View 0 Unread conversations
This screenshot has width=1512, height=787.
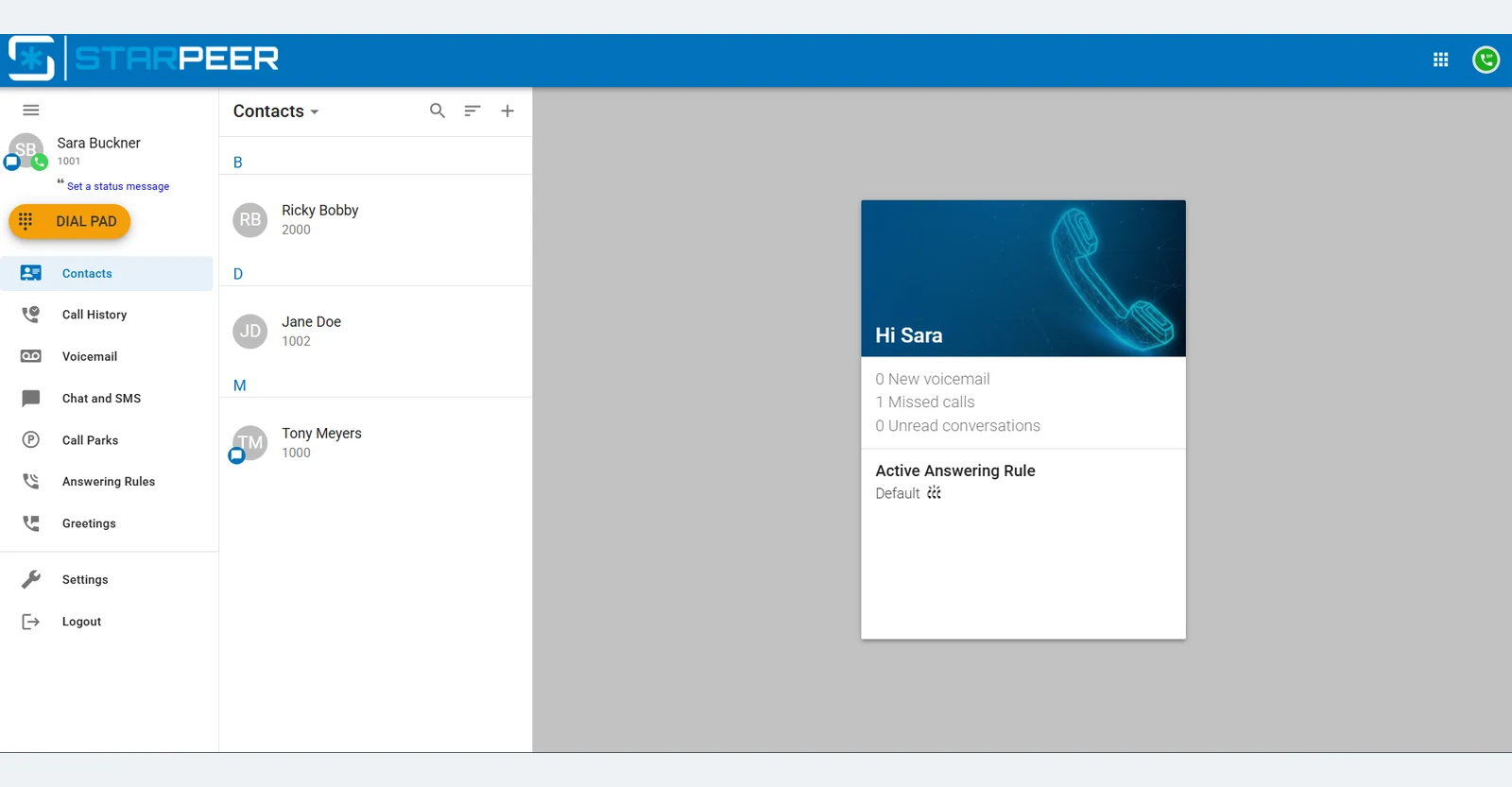pyautogui.click(x=957, y=425)
